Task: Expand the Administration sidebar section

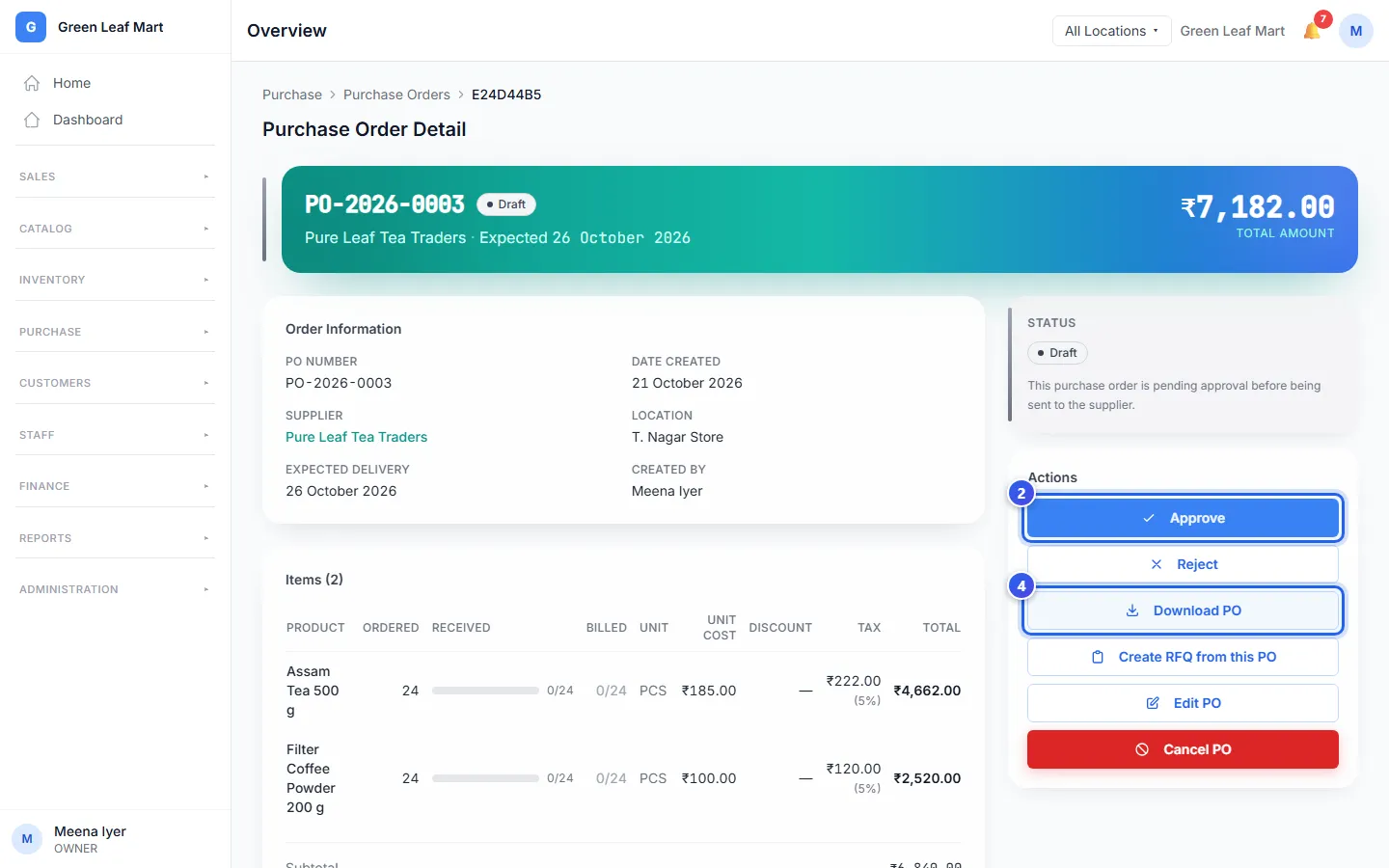Action: pyautogui.click(x=115, y=589)
